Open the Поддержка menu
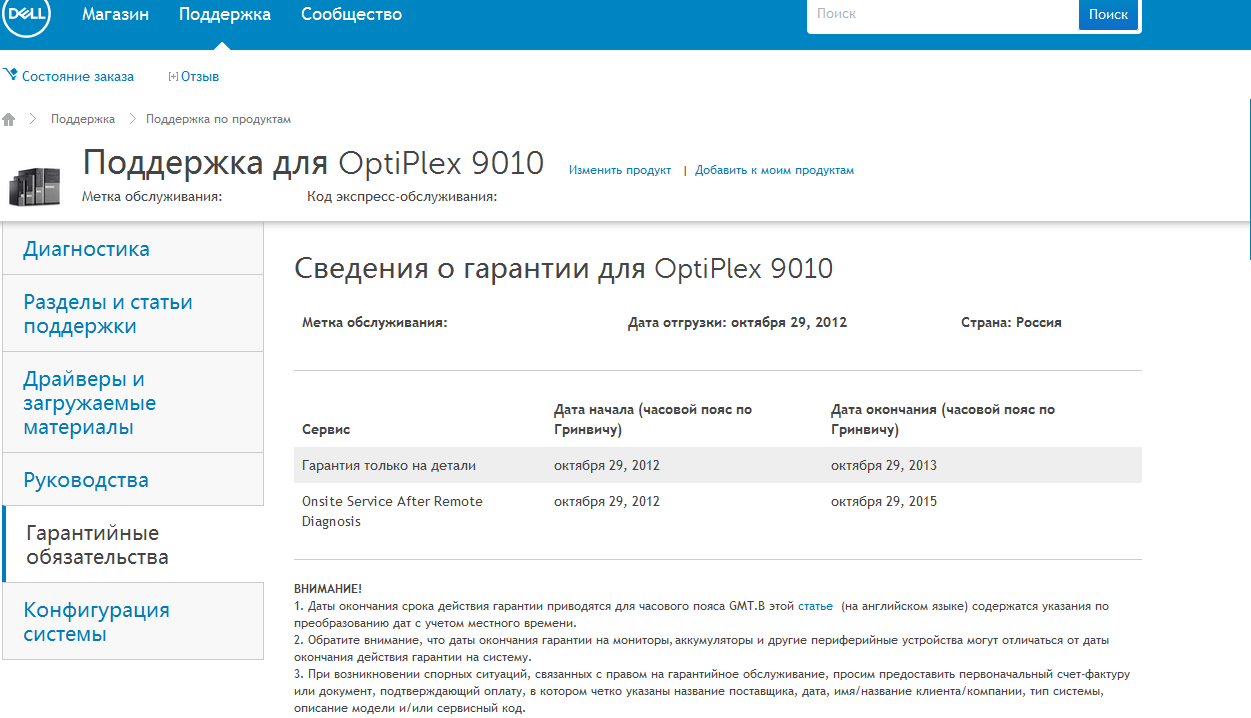1251x718 pixels. coord(225,15)
